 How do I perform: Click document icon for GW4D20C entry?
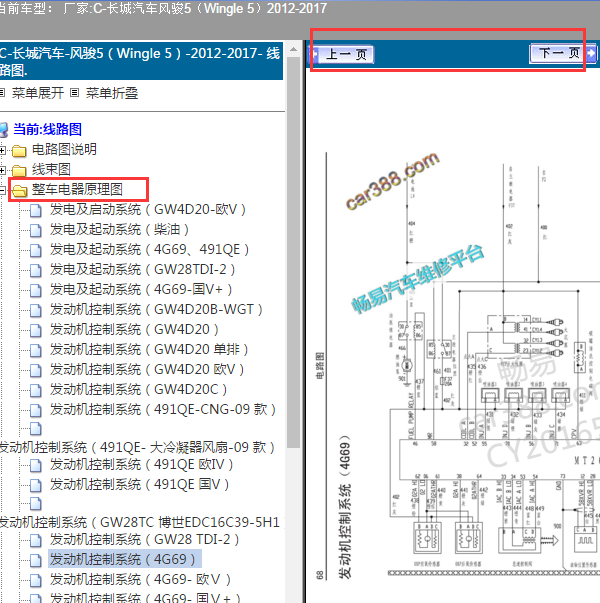pyautogui.click(x=35, y=390)
